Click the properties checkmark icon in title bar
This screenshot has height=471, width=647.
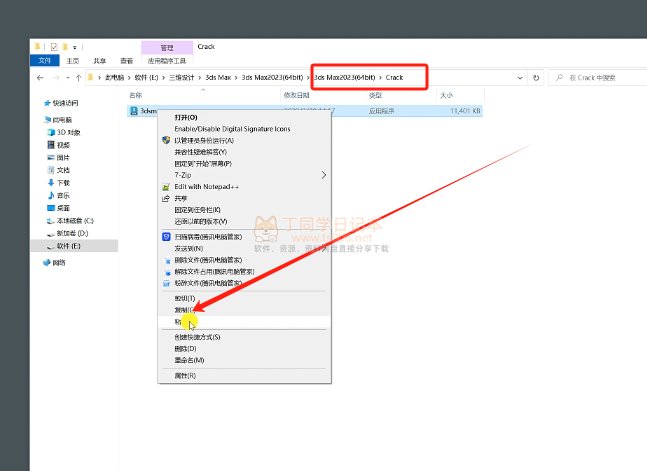[54, 47]
